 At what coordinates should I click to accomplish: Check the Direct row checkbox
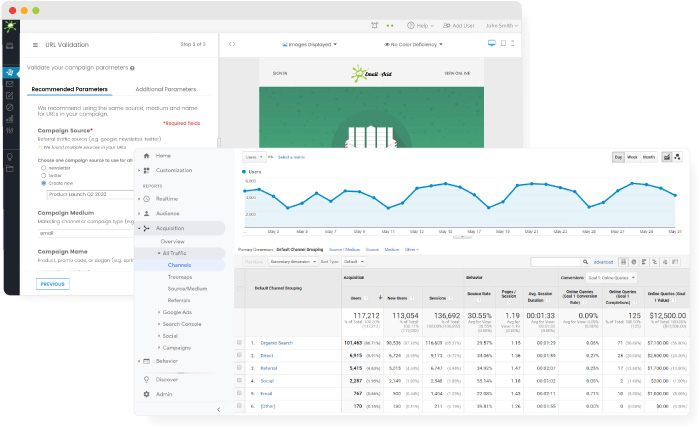click(x=239, y=355)
